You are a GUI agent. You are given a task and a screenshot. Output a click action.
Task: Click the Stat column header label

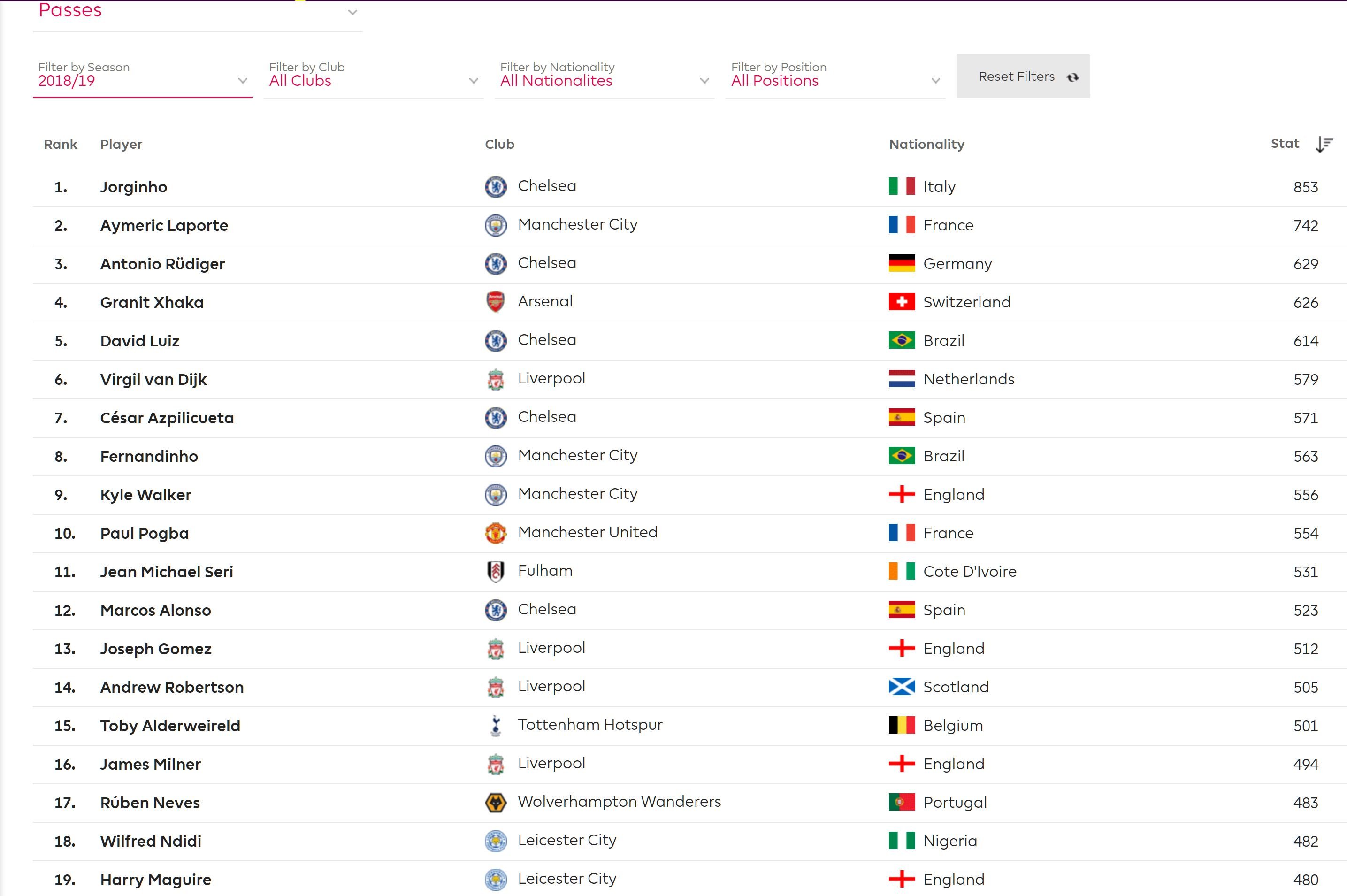1285,144
